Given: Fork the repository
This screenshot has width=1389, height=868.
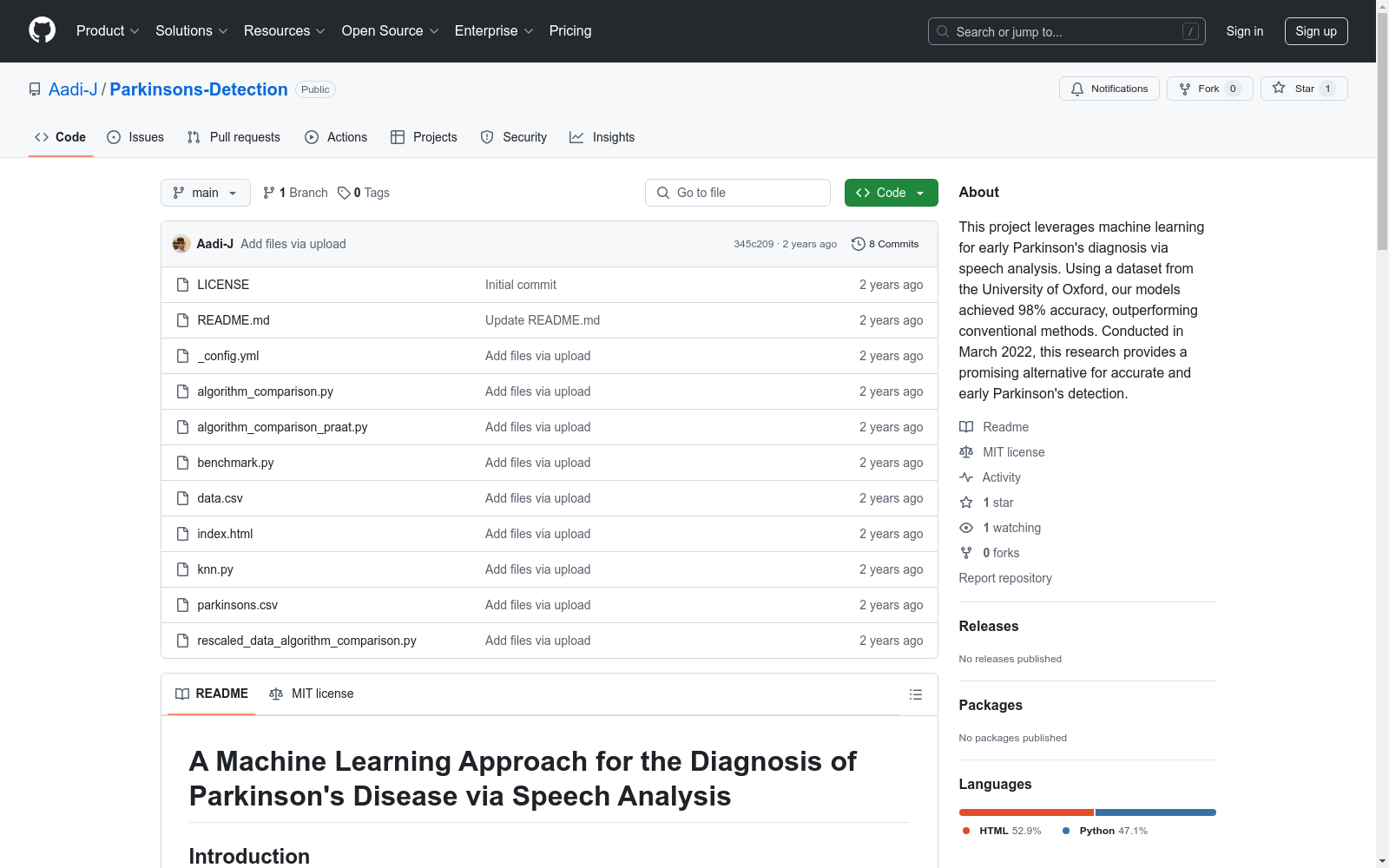Looking at the screenshot, I should coord(1208,89).
